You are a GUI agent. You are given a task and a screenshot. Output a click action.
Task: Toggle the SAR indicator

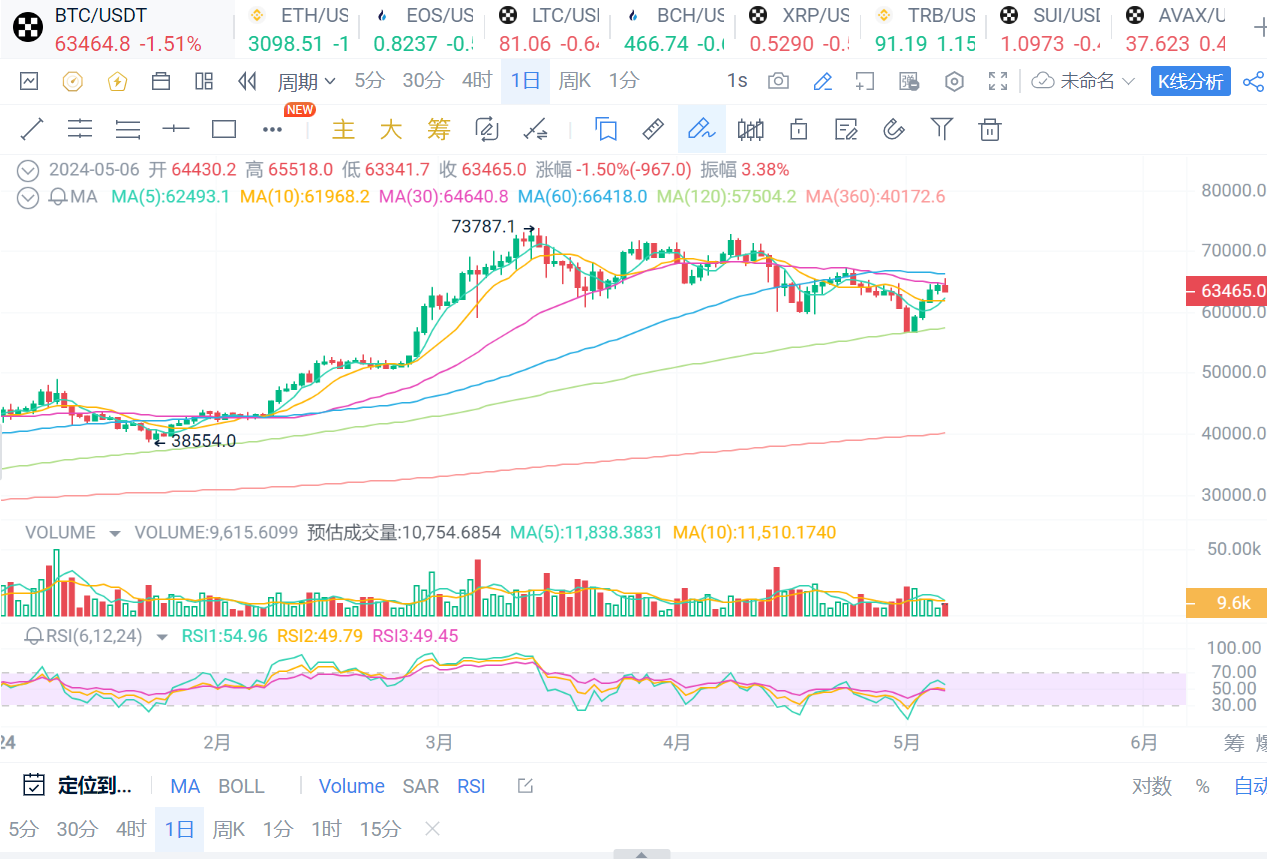tap(420, 786)
